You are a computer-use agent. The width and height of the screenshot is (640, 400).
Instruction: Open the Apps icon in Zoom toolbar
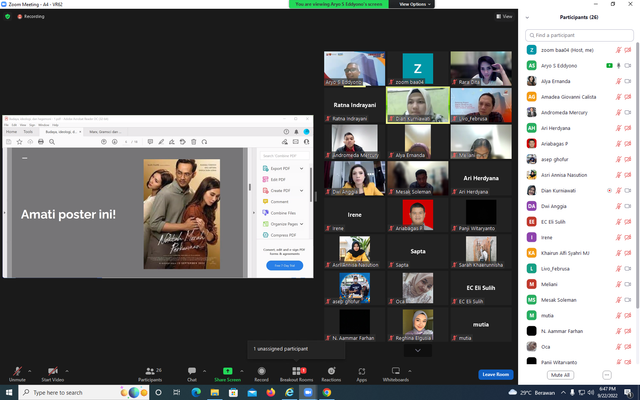coord(362,371)
